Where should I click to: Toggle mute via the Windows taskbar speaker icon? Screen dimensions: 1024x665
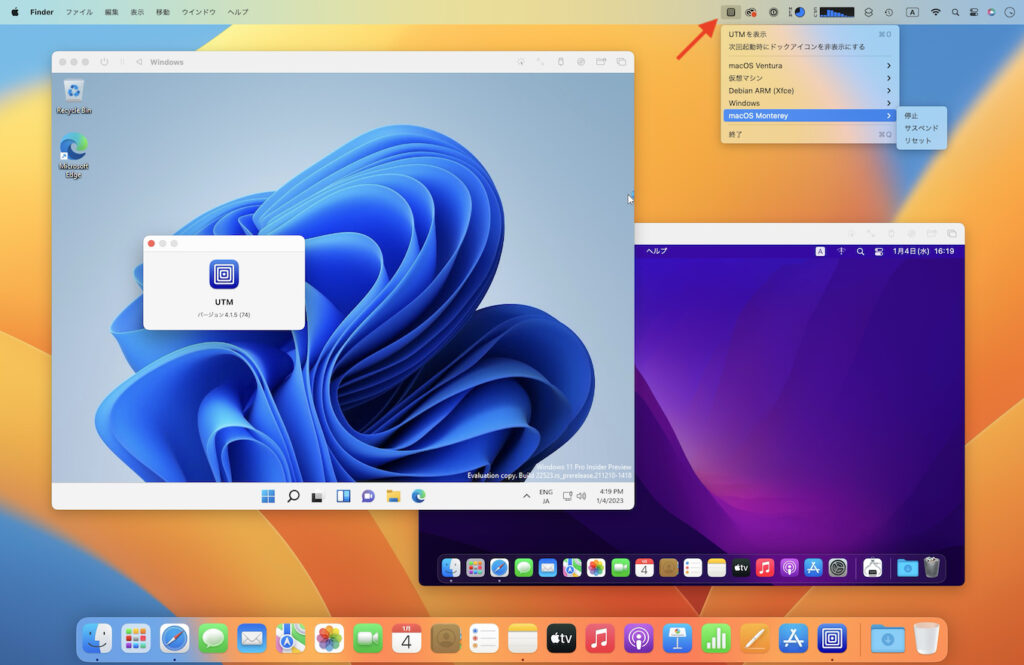(x=583, y=495)
